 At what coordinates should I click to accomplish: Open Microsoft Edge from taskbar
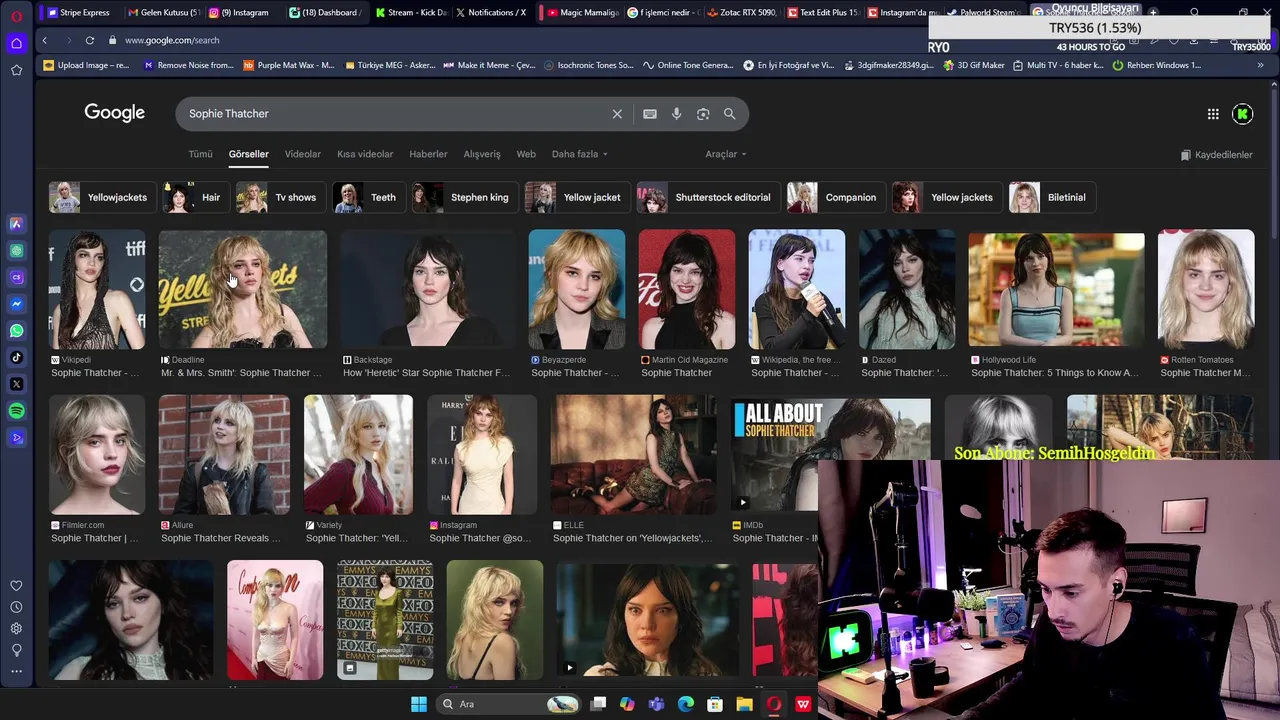click(x=686, y=704)
